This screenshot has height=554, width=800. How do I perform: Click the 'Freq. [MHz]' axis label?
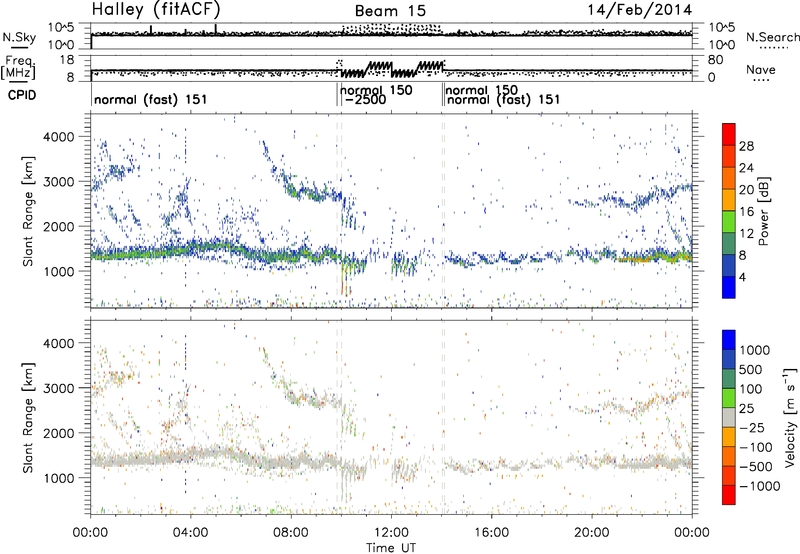tap(19, 68)
